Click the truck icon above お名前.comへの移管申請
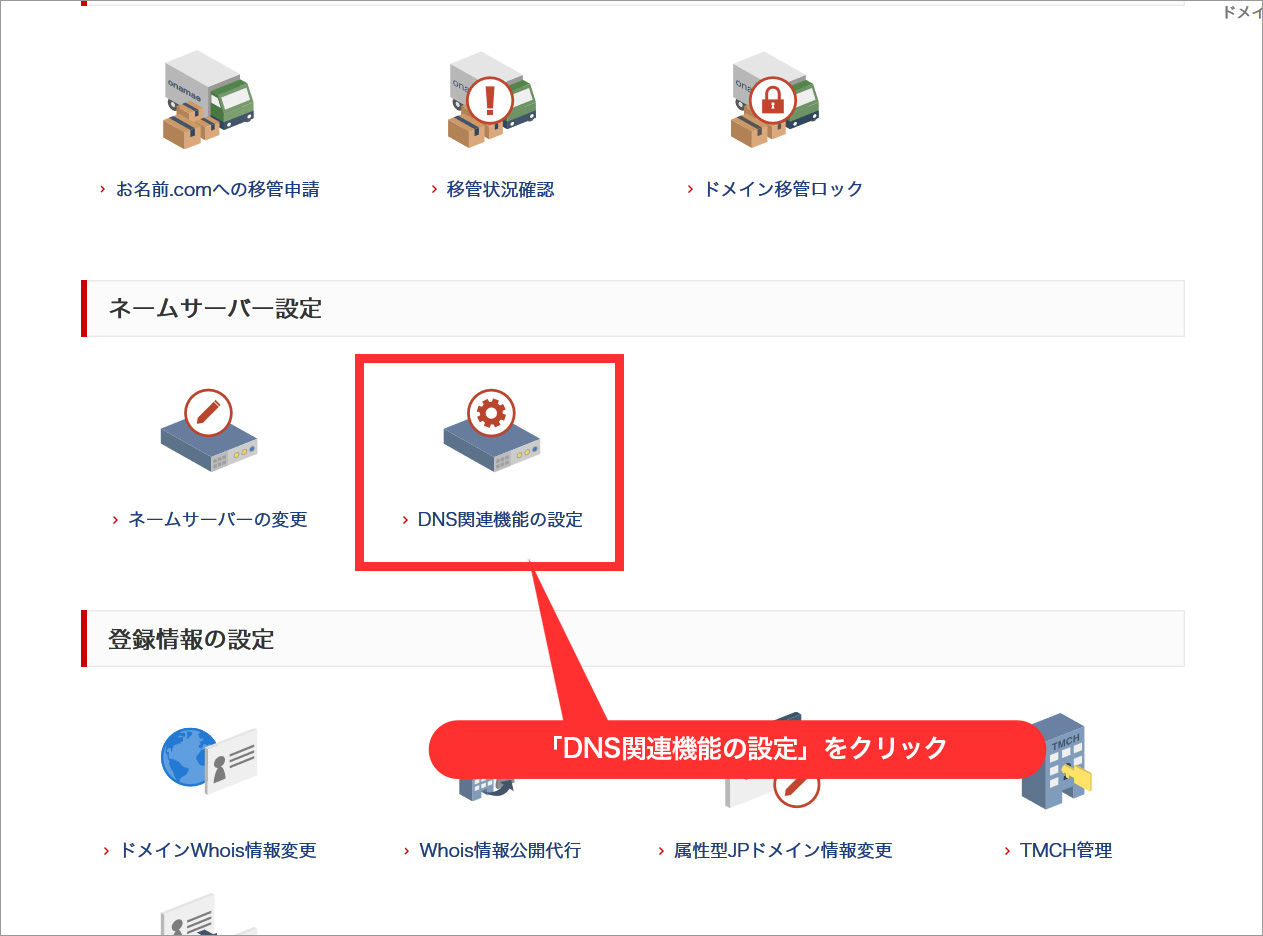 click(x=208, y=99)
